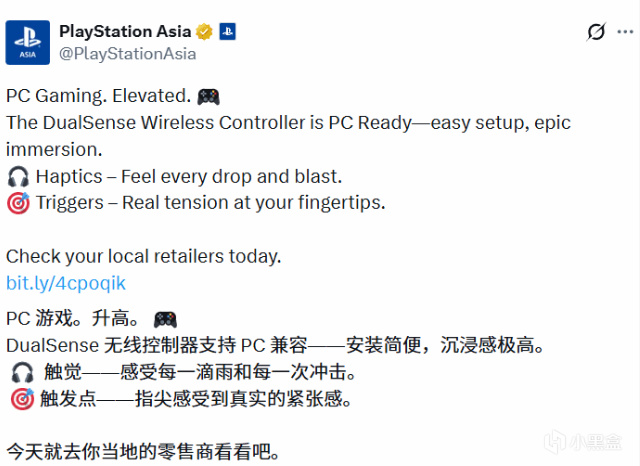Image resolution: width=640 pixels, height=466 pixels.
Task: Click the controller emoji after 'PC 游戏。升高。'
Action: pos(165,320)
